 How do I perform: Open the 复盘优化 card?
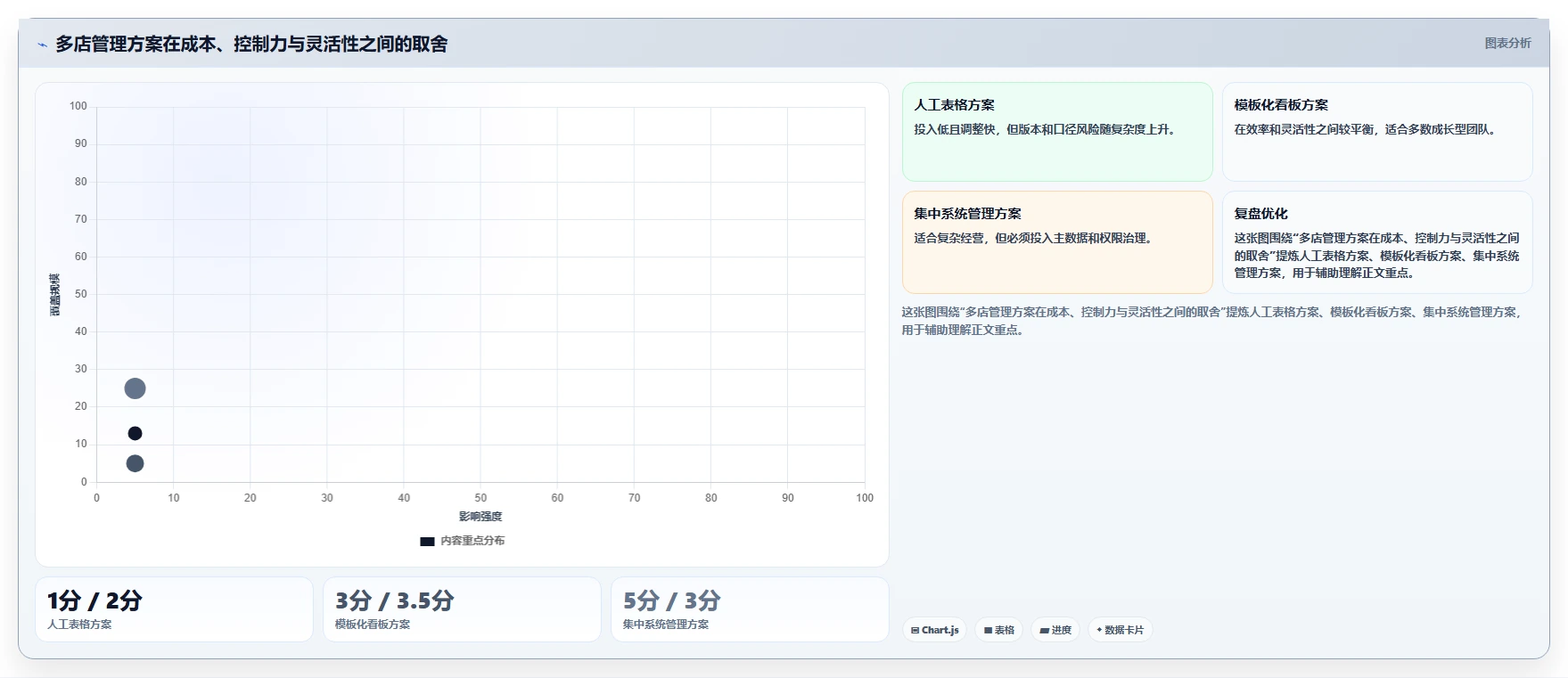pos(1377,242)
